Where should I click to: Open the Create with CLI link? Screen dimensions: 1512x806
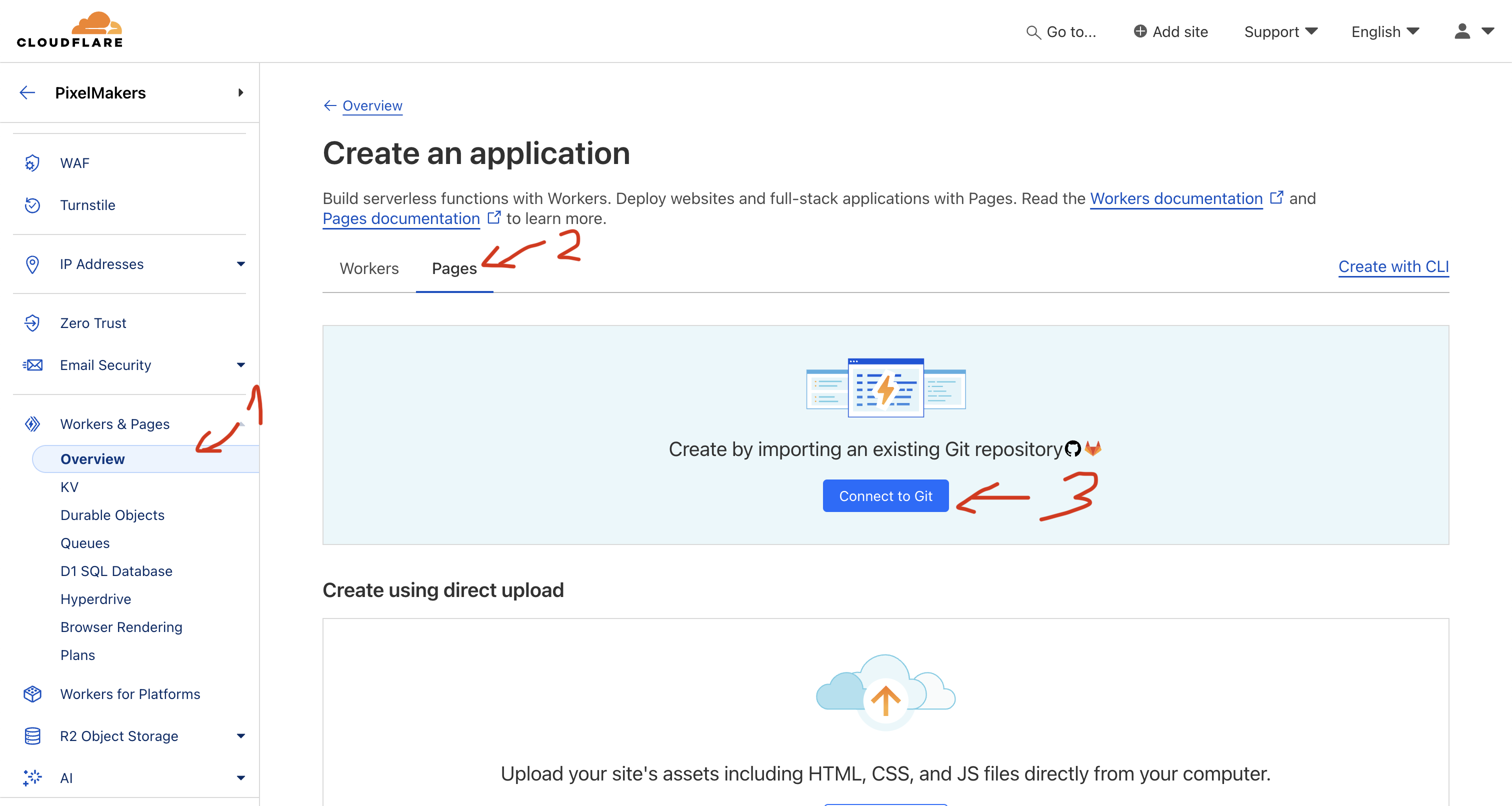point(1393,266)
